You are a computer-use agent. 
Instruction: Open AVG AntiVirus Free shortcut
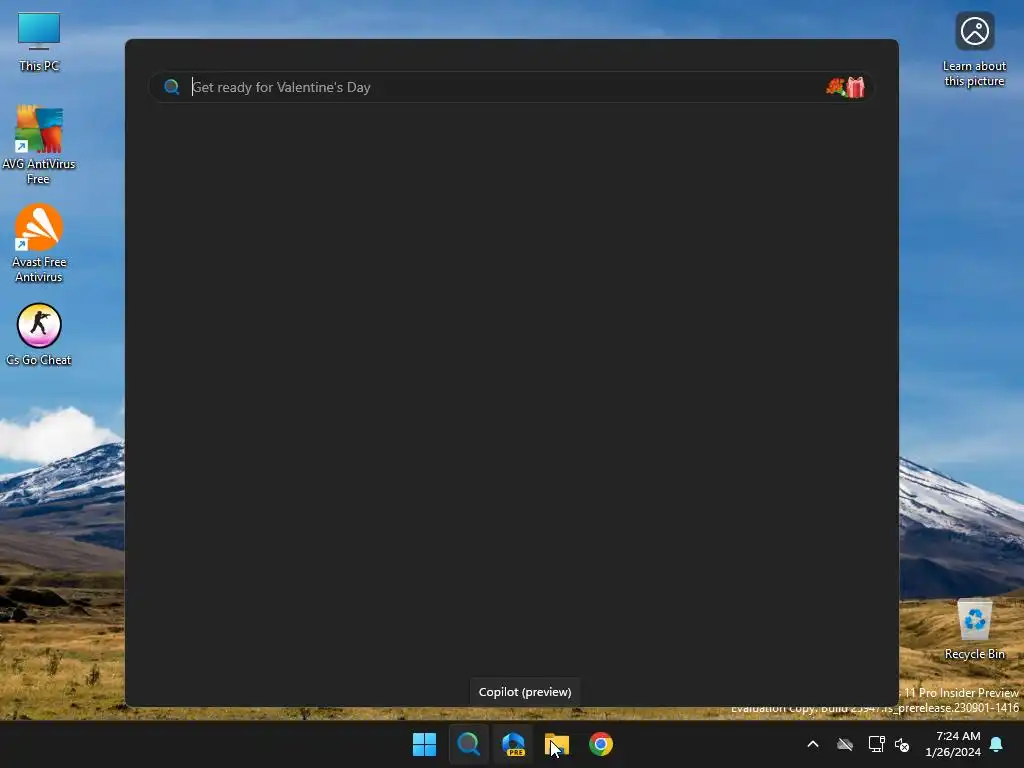tap(39, 145)
